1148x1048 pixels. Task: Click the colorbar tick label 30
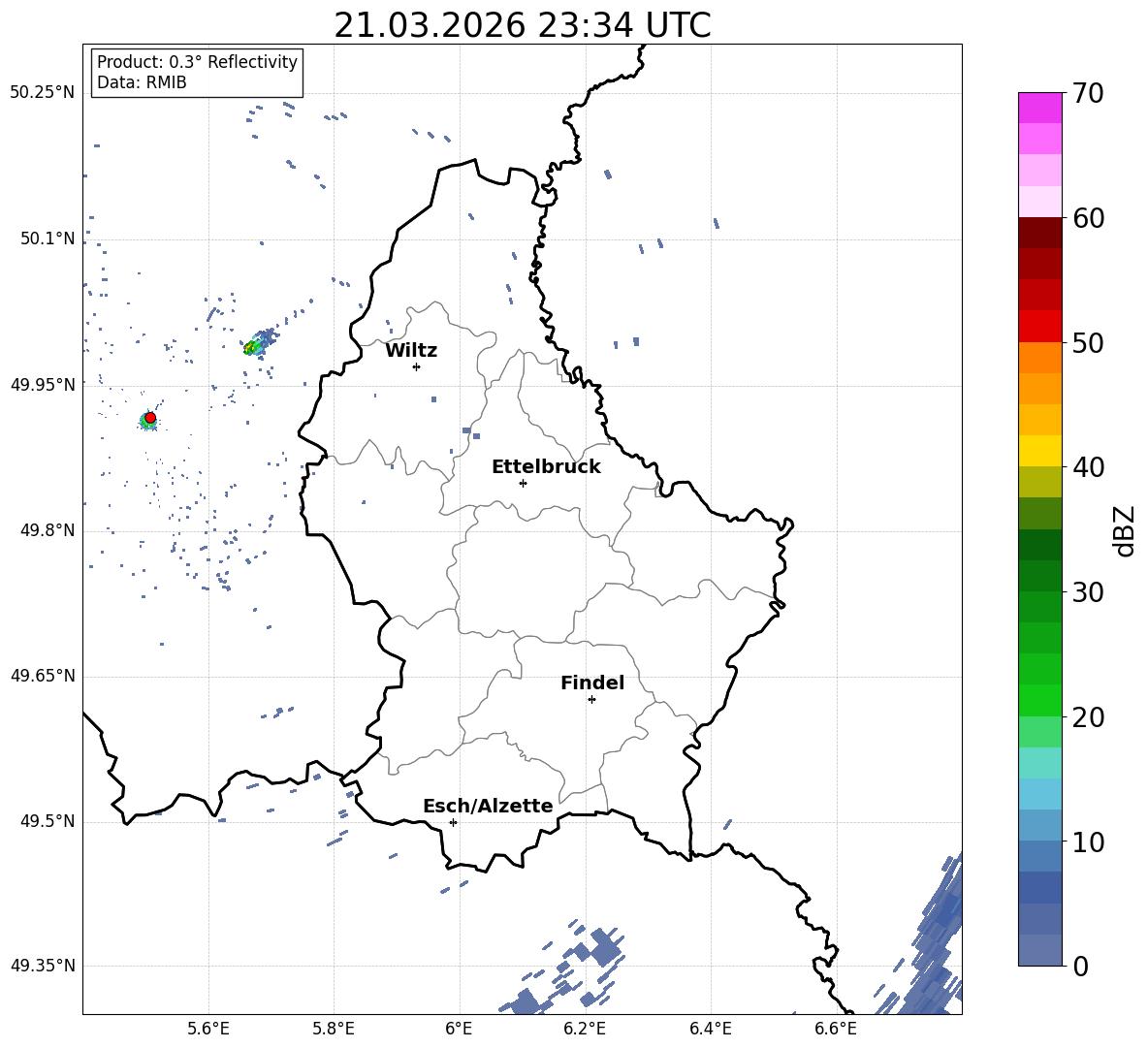(1089, 592)
